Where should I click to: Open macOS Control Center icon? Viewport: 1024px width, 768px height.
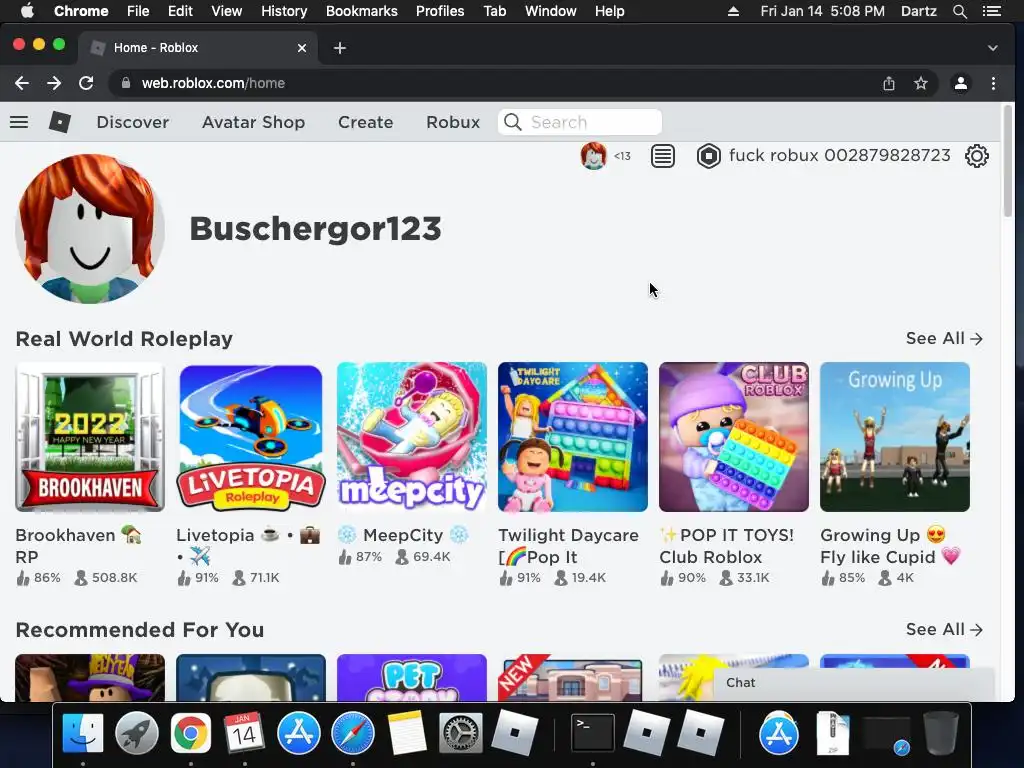991,11
